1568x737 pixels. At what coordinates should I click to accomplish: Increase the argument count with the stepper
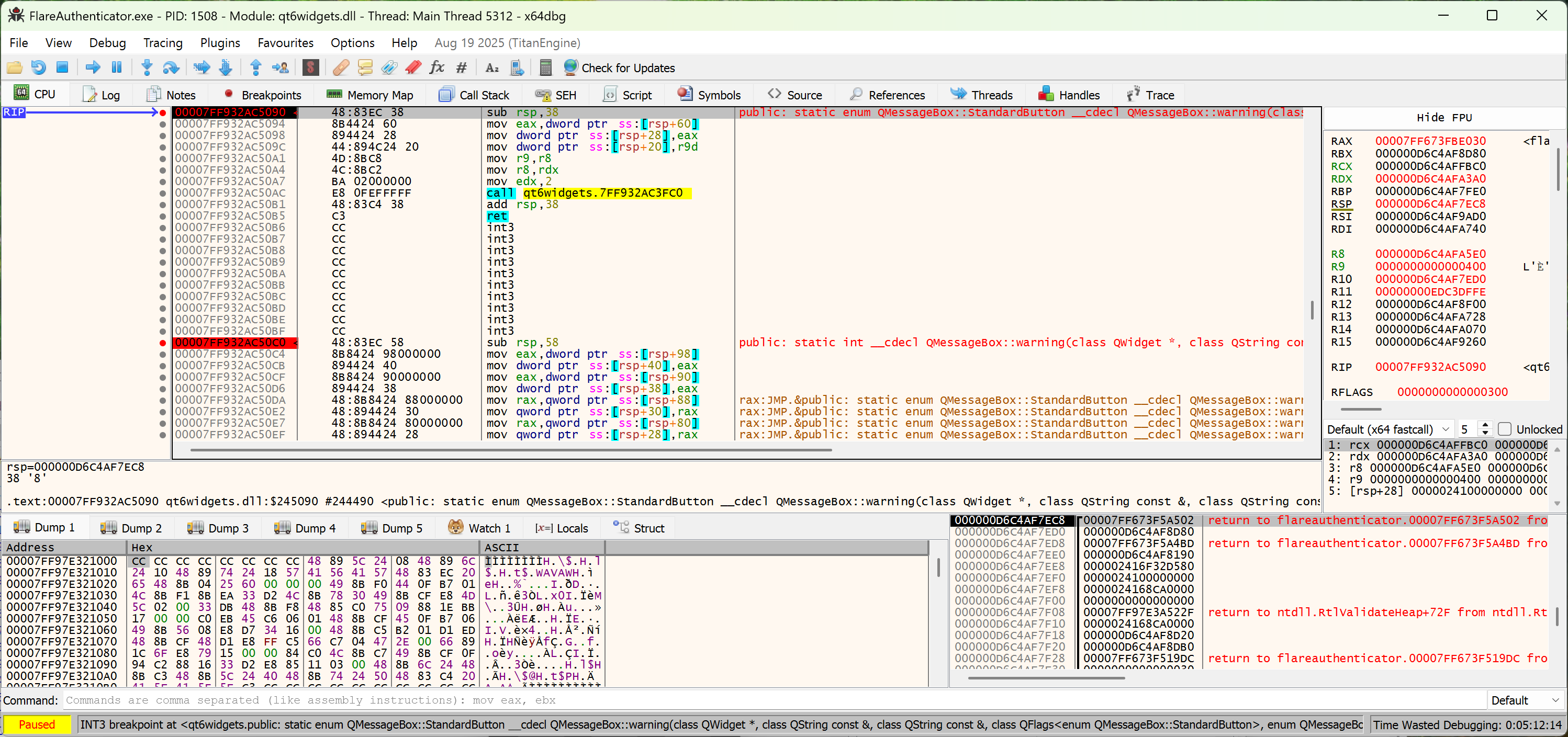(x=1485, y=425)
